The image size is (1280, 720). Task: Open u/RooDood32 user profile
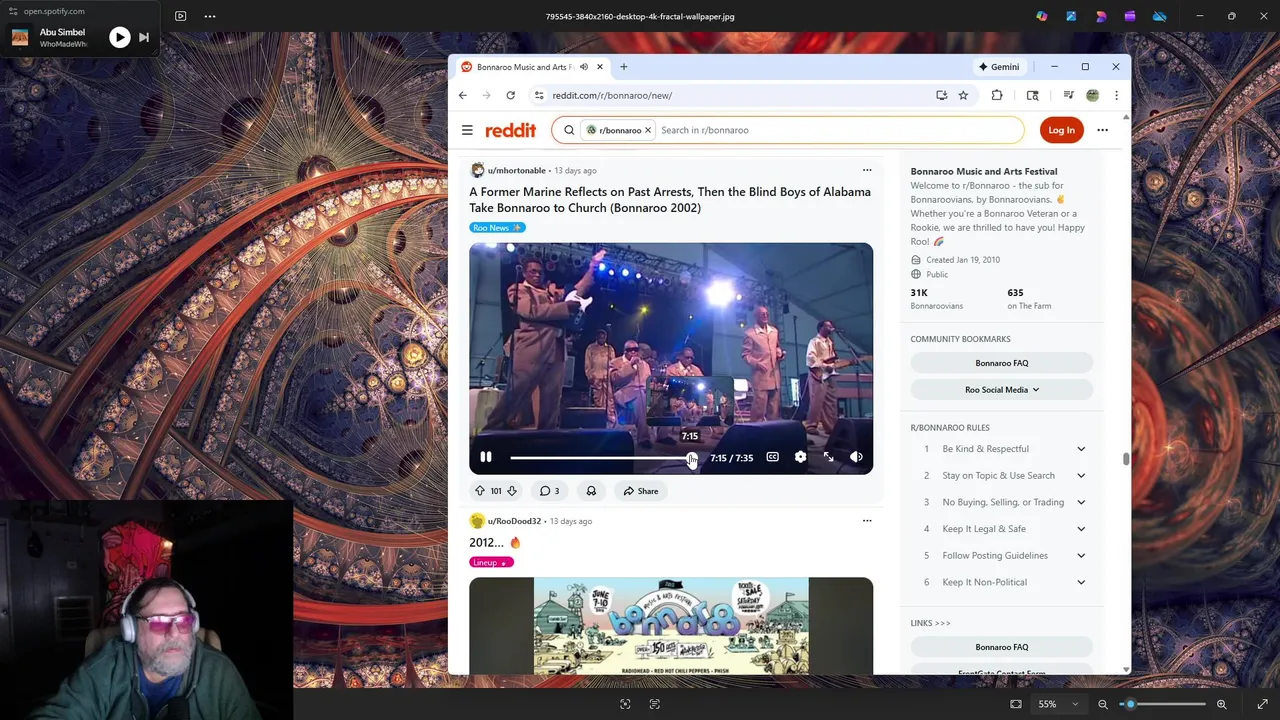click(x=514, y=521)
